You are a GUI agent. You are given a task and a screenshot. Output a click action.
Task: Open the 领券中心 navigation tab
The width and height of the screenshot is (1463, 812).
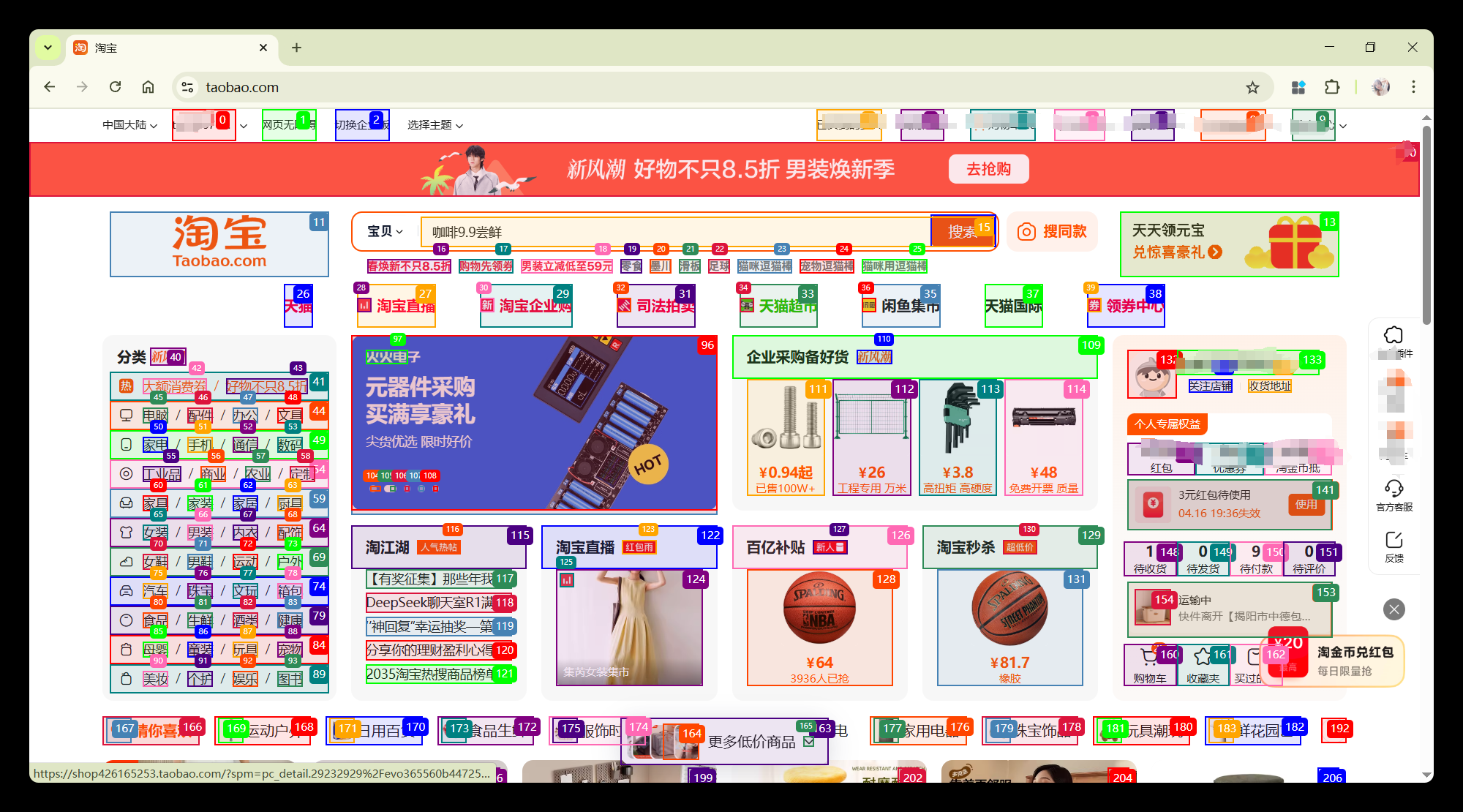pos(1127,306)
